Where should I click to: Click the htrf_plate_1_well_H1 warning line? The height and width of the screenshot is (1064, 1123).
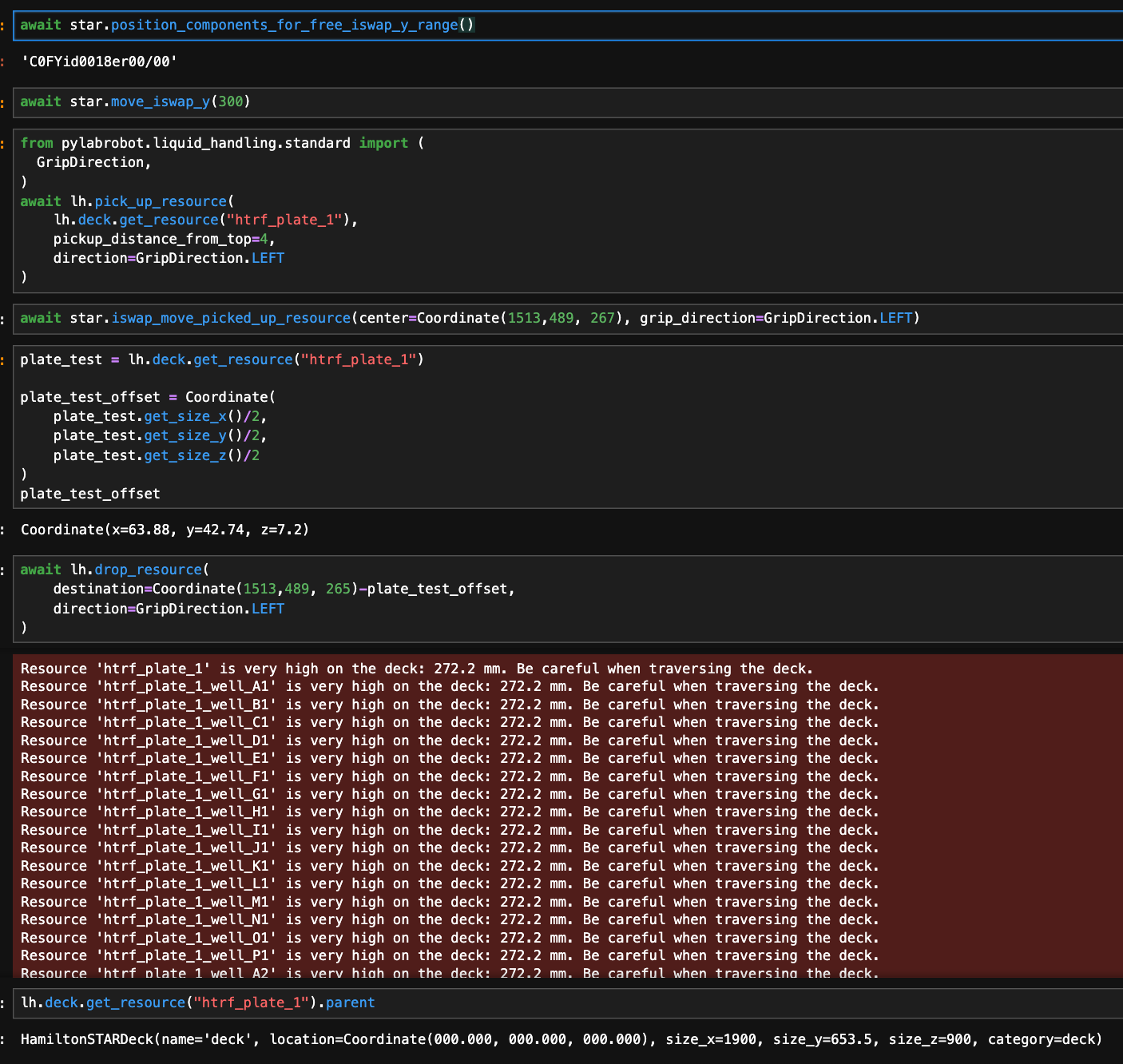(449, 812)
